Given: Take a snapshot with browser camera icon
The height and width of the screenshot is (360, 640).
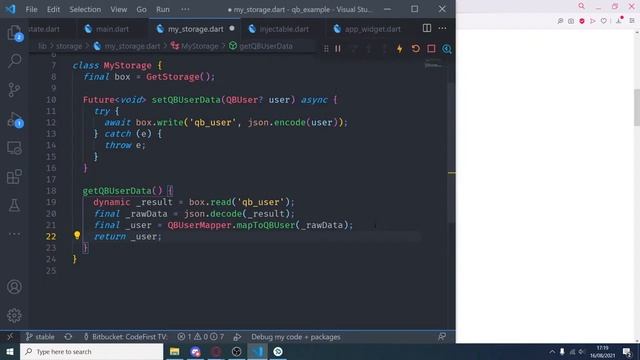Looking at the screenshot, I should tap(571, 21).
